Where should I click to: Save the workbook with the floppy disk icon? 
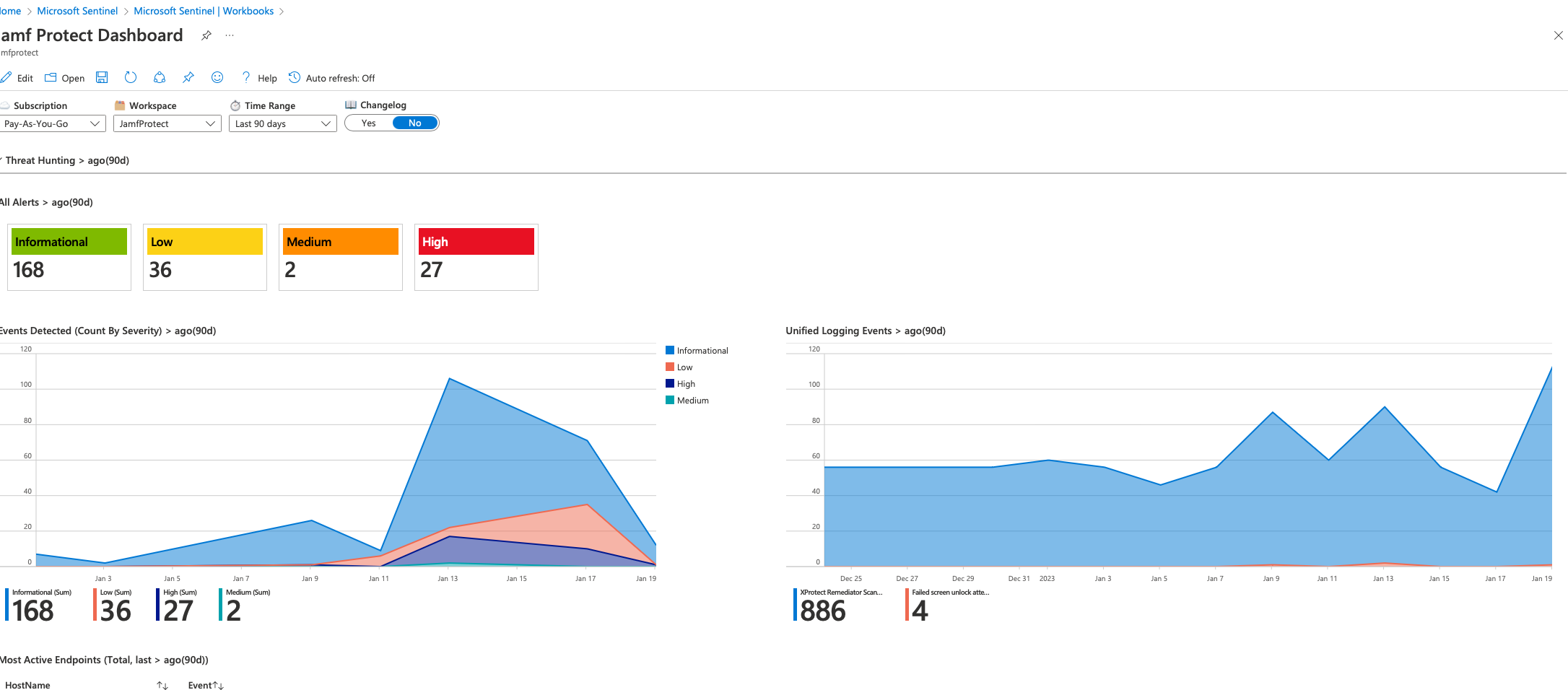(x=102, y=77)
